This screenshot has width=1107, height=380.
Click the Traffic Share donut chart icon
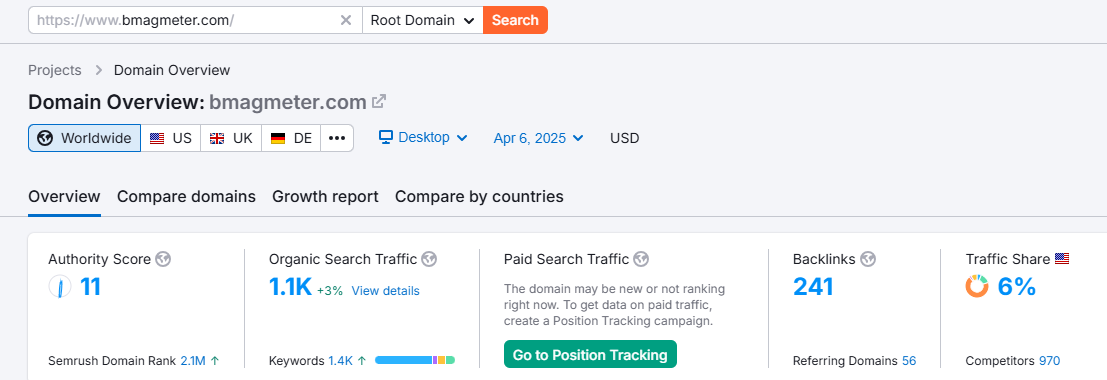977,287
